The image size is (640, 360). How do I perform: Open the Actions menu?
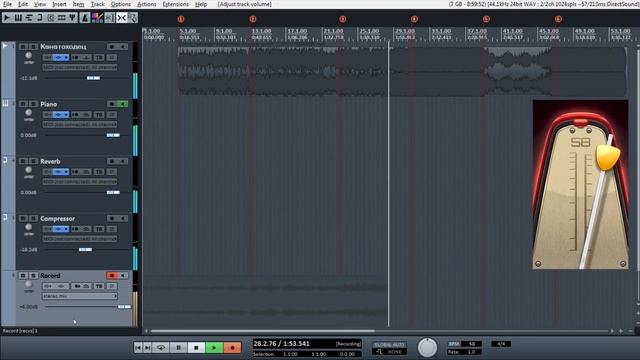tap(147, 4)
